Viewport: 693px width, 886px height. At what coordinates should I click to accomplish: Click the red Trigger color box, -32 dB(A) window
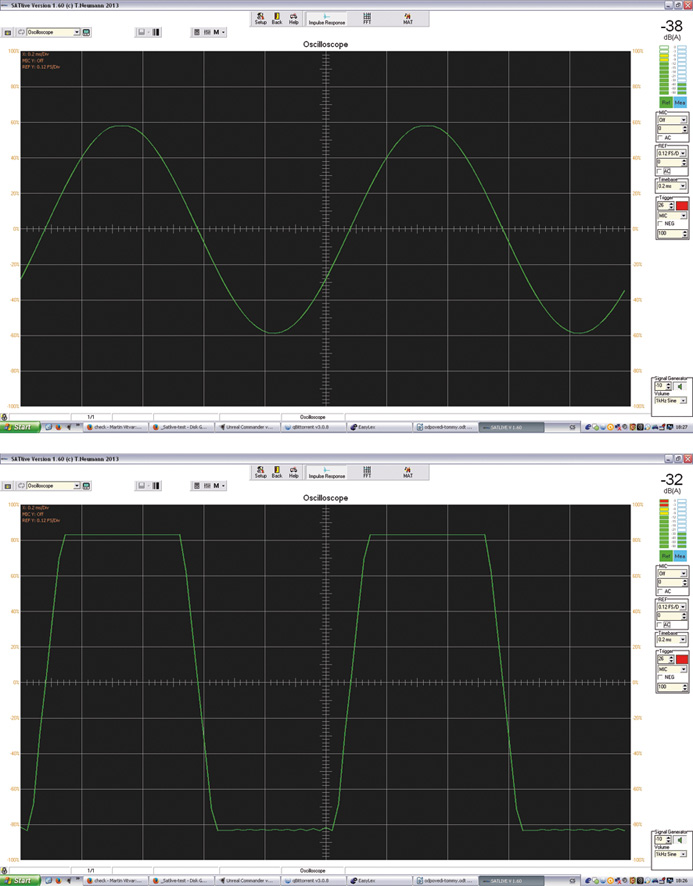[x=682, y=659]
